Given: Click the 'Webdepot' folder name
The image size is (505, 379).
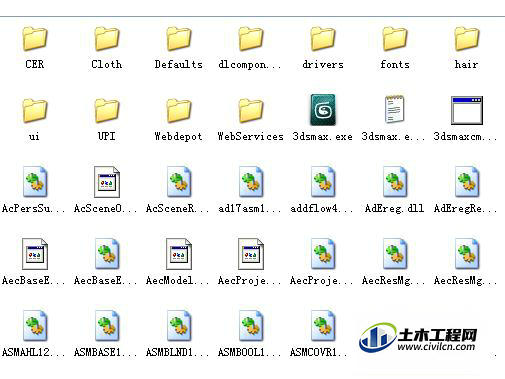Looking at the screenshot, I should point(178,136).
